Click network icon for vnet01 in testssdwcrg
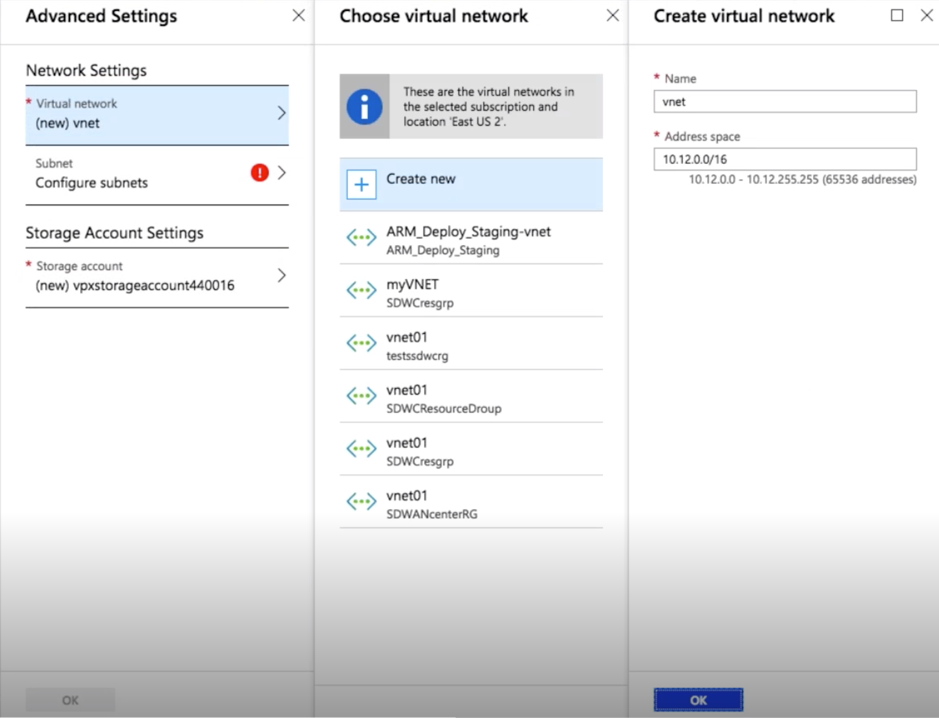 click(x=361, y=343)
